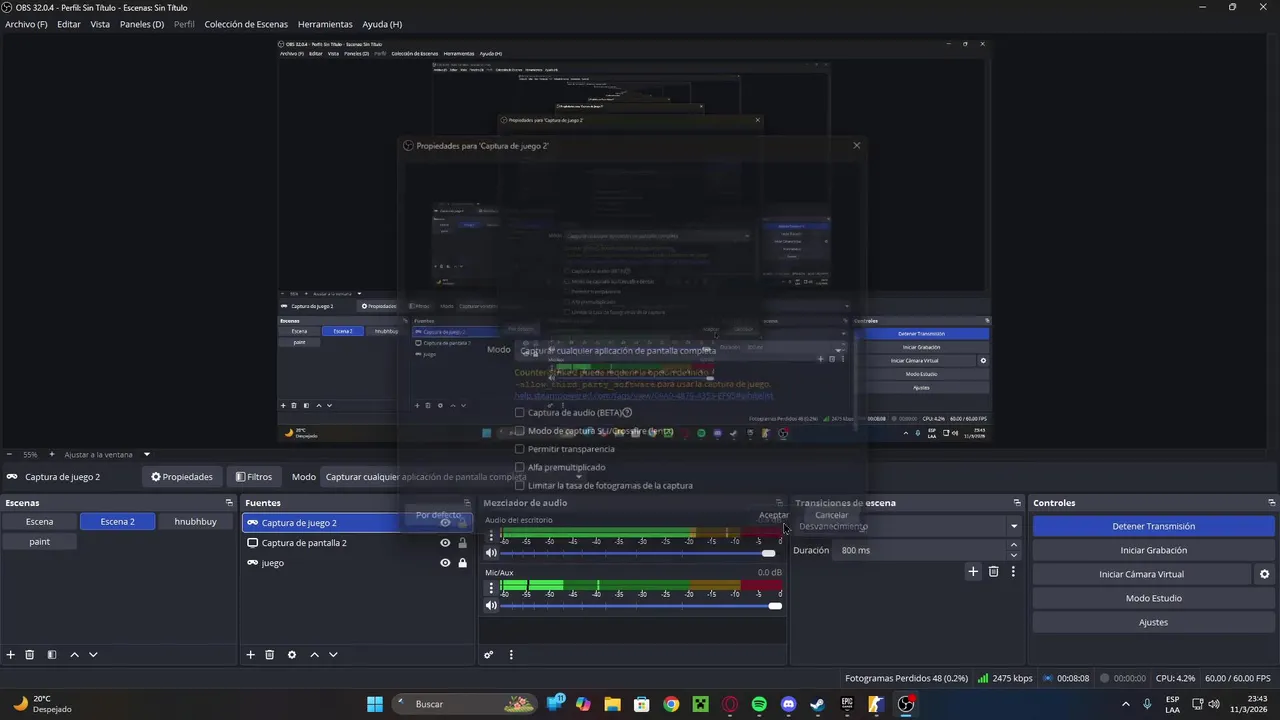Click Duración 800 ms field
Viewport: 1280px width, 720px height.
[919, 550]
